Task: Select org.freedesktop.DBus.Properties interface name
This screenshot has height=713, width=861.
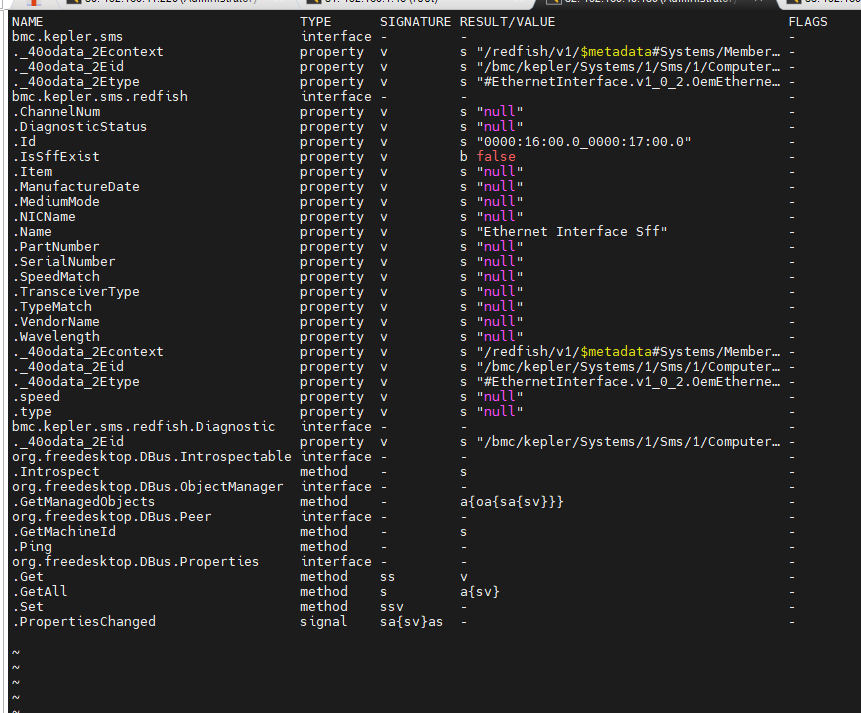Action: click(136, 562)
